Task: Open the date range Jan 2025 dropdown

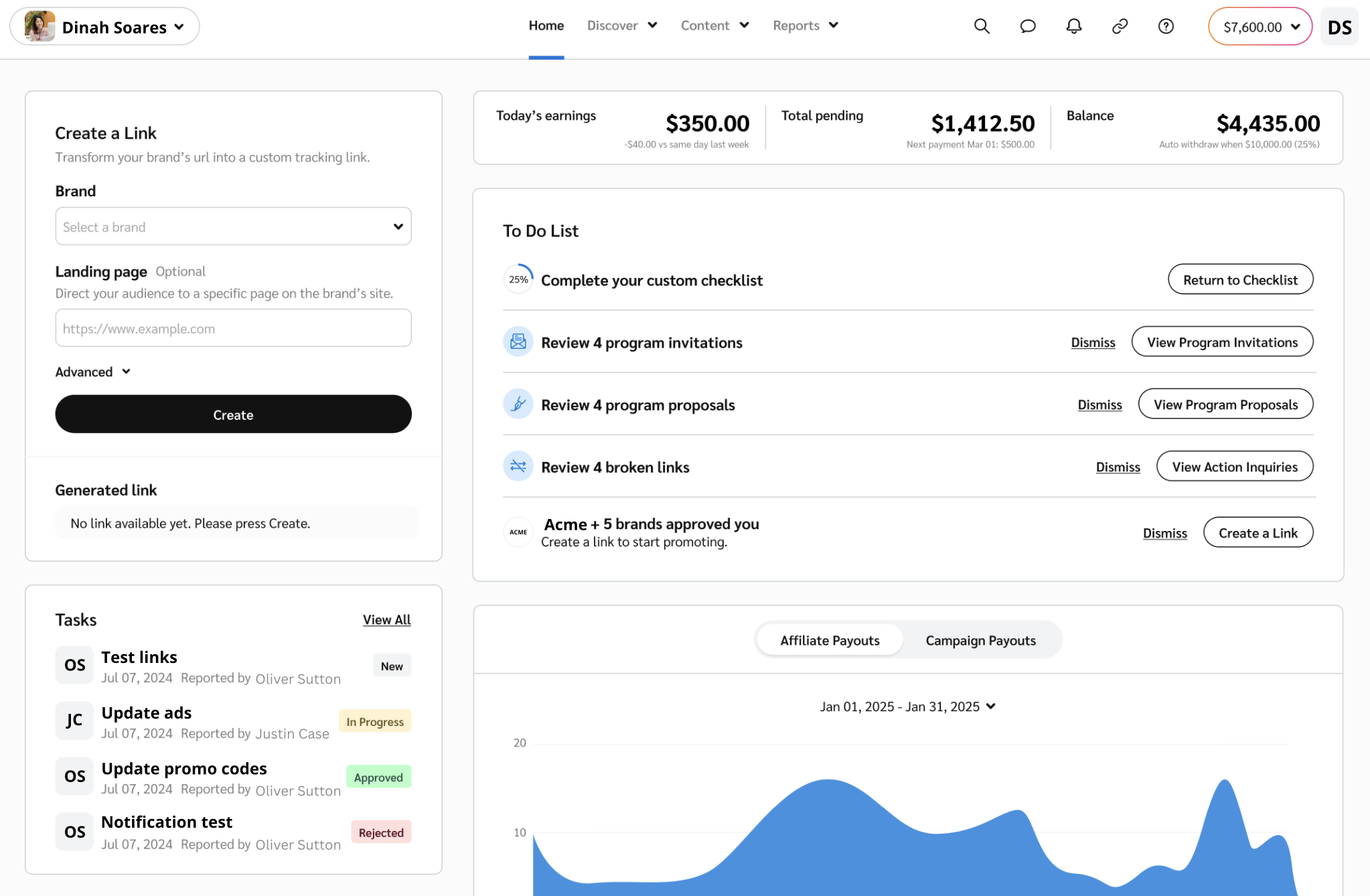Action: tap(907, 706)
